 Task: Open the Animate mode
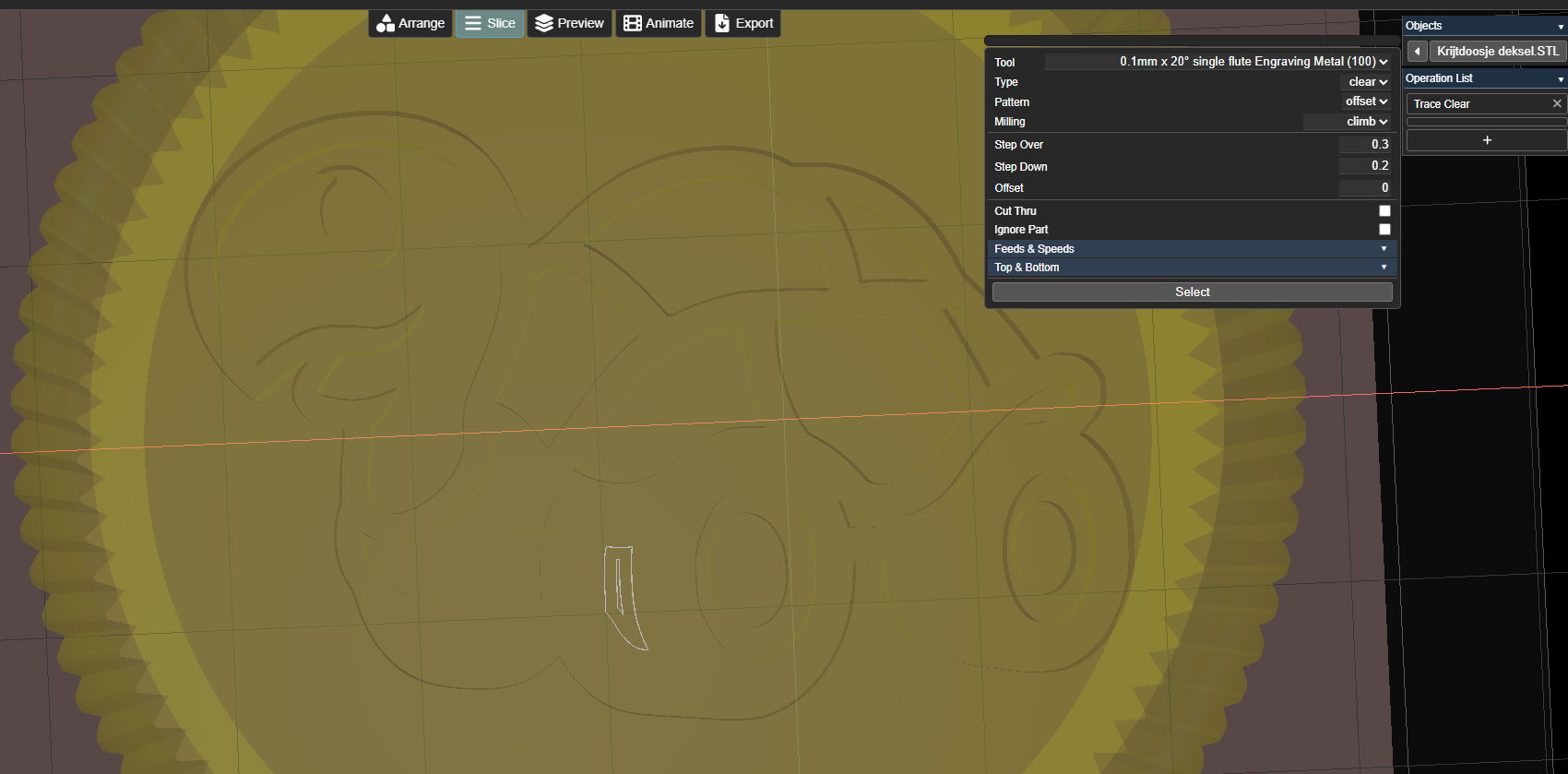click(x=659, y=23)
